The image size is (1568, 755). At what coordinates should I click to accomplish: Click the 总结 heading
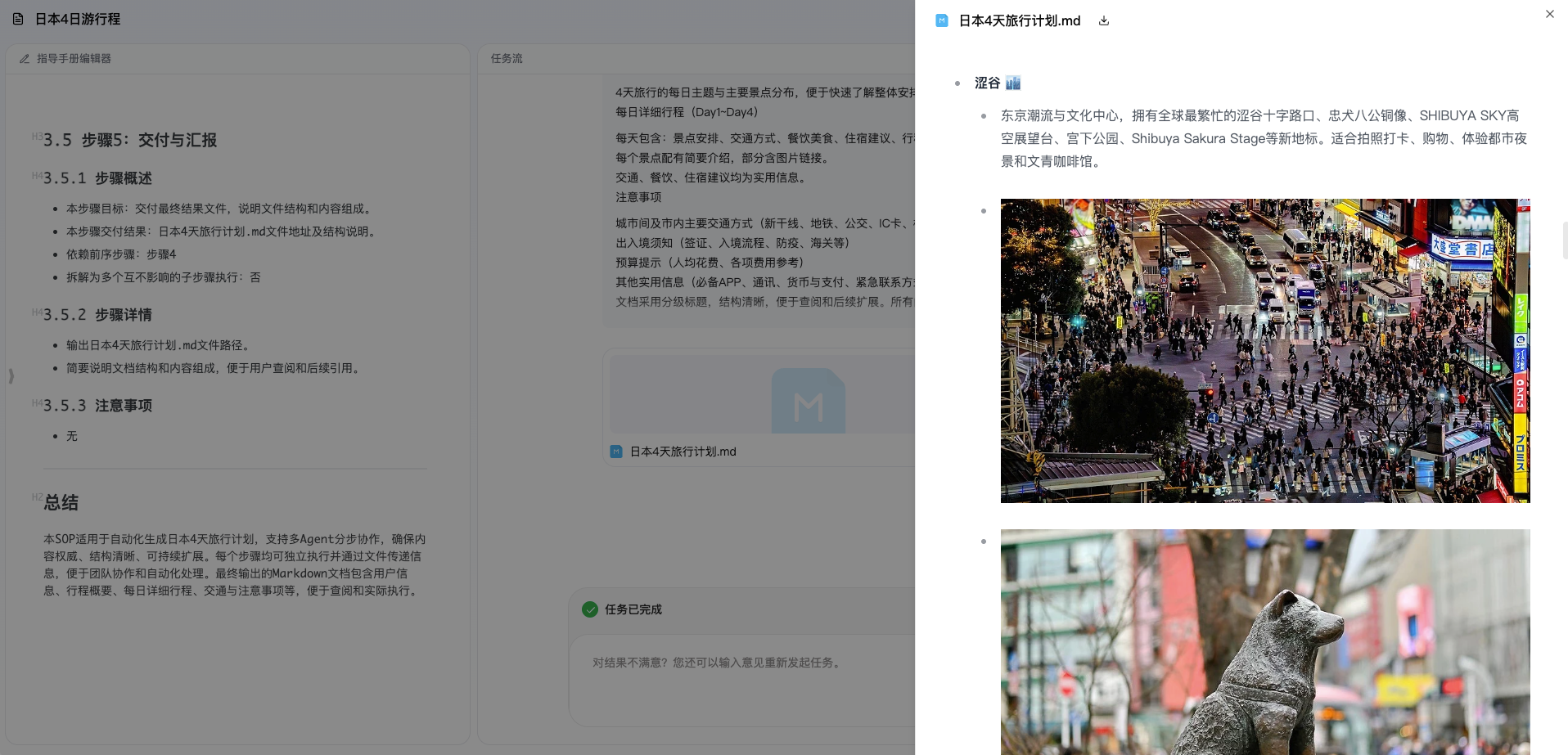click(x=61, y=502)
